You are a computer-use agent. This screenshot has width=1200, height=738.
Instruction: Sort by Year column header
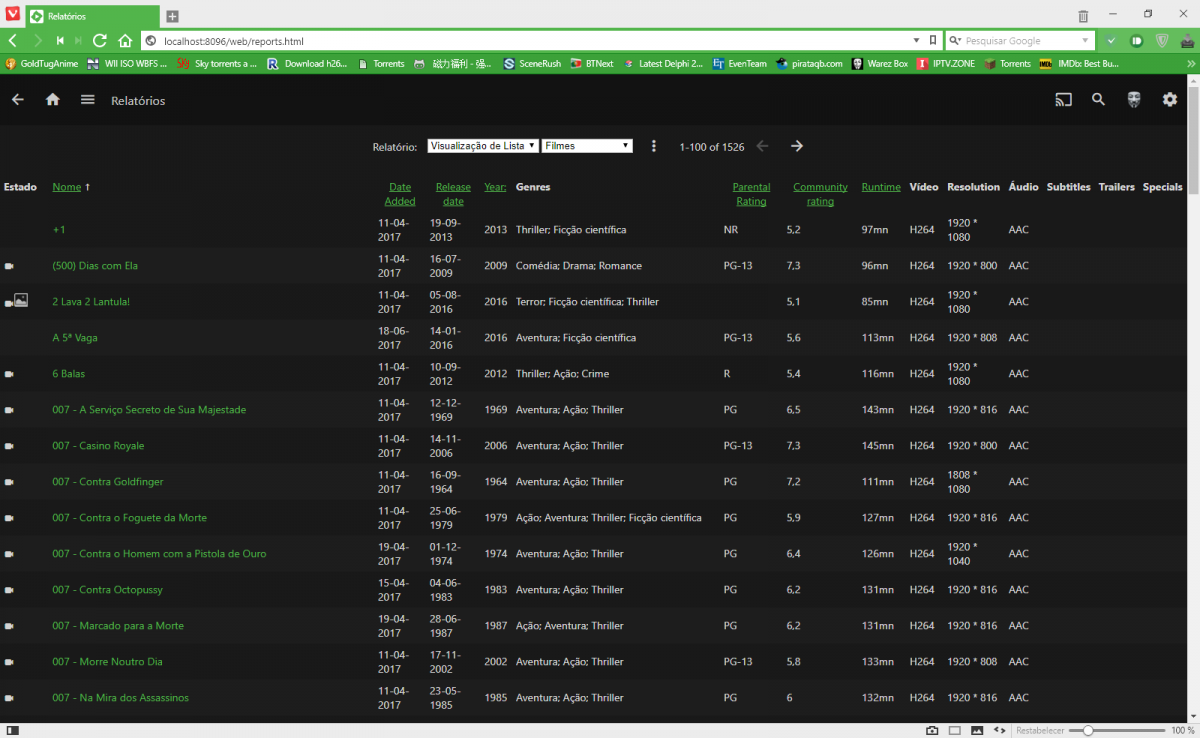click(x=495, y=187)
